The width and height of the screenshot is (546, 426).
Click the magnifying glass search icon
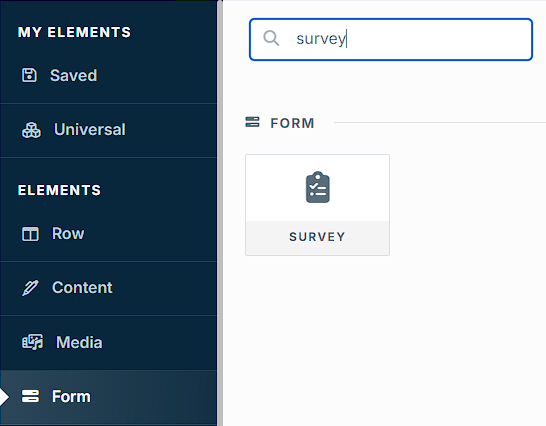coord(271,38)
